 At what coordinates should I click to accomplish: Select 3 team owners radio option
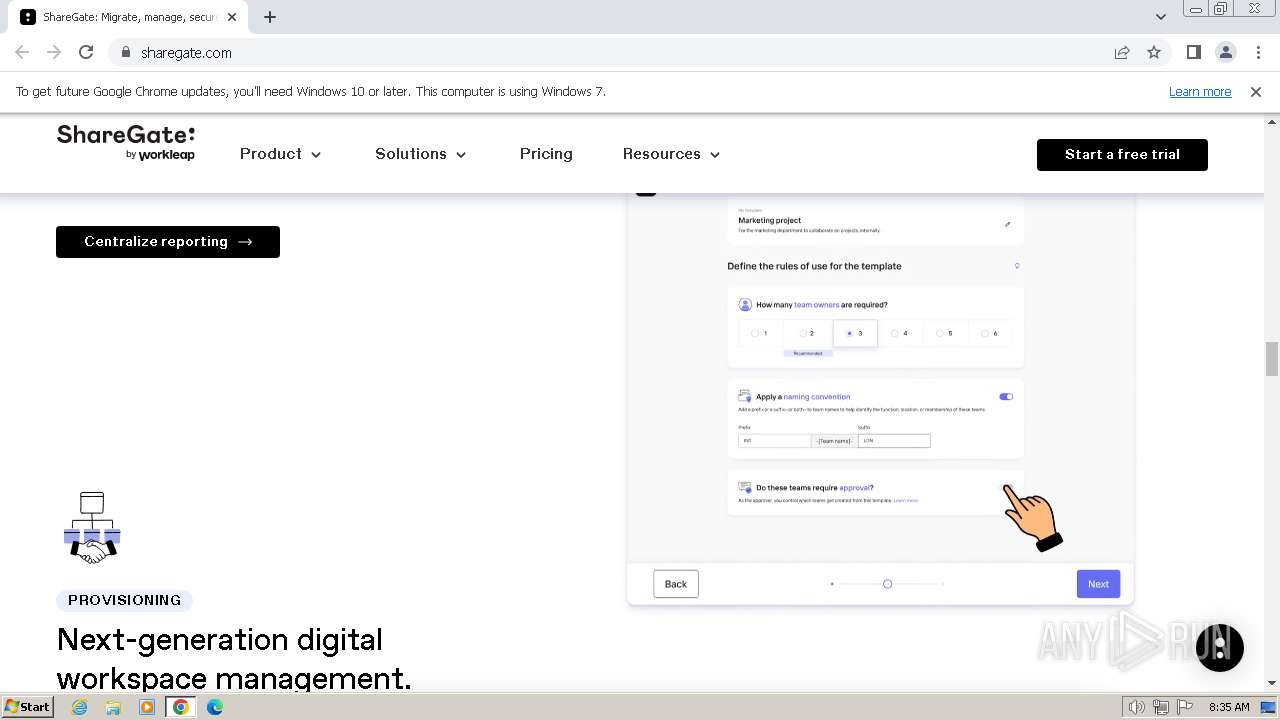(849, 333)
